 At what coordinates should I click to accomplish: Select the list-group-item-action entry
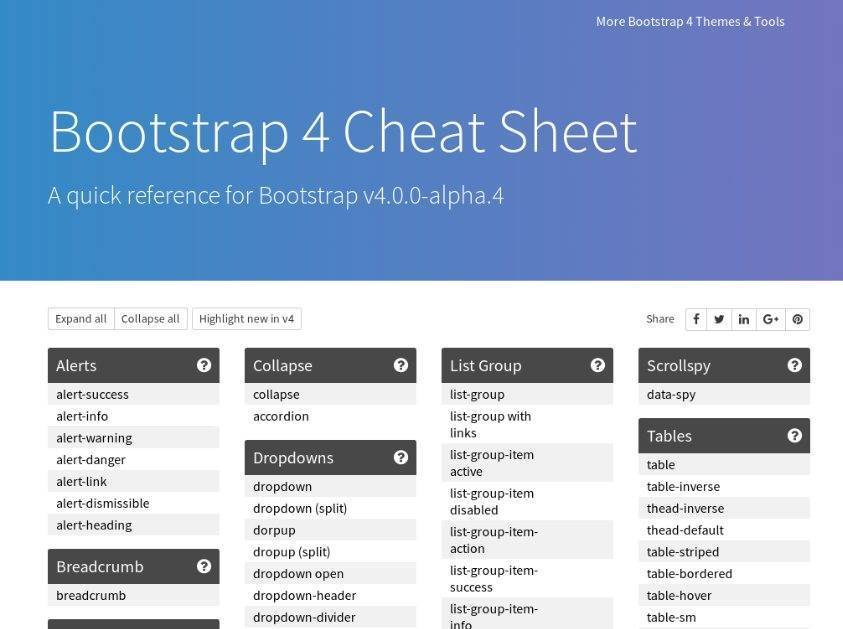click(527, 540)
